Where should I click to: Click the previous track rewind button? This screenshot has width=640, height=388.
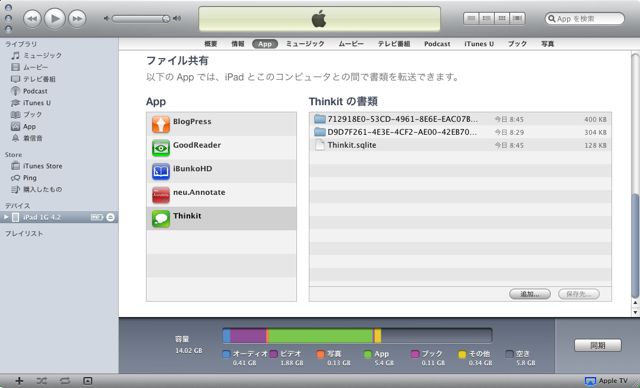[x=32, y=18]
